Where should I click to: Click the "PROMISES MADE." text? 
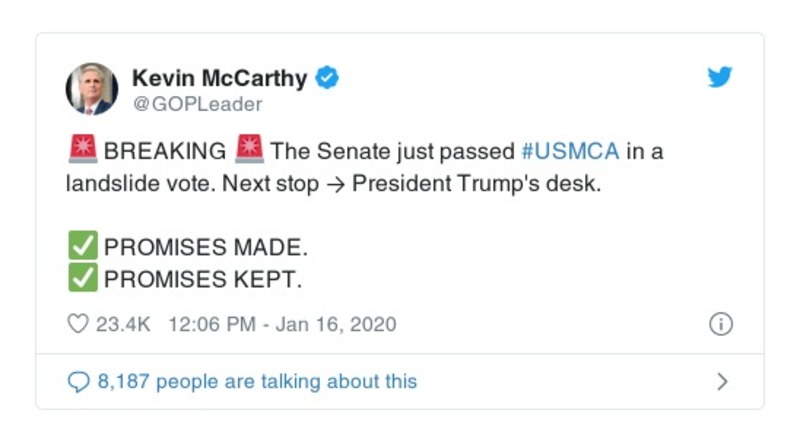tap(206, 247)
